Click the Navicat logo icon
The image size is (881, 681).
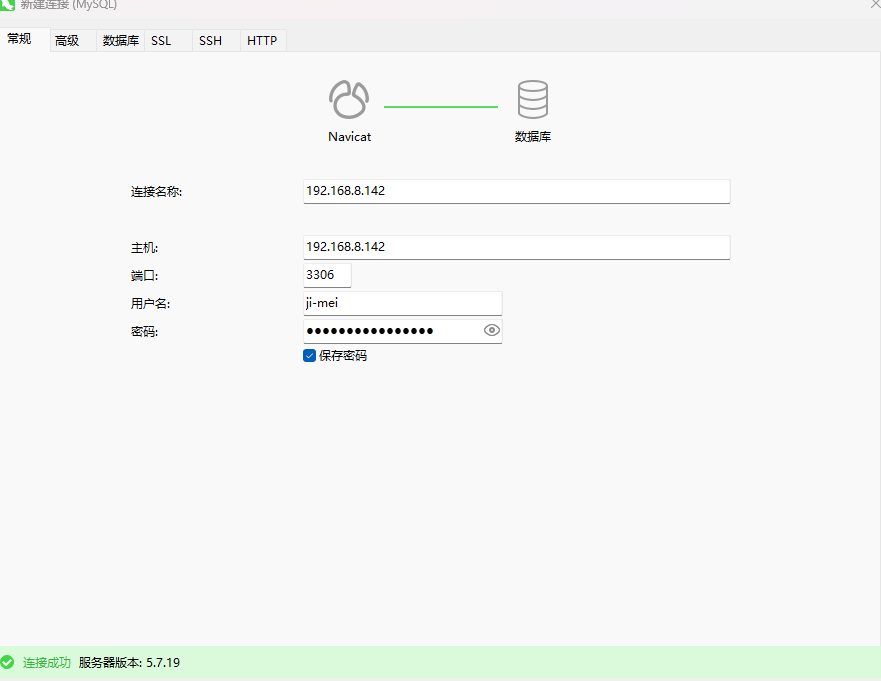(349, 99)
